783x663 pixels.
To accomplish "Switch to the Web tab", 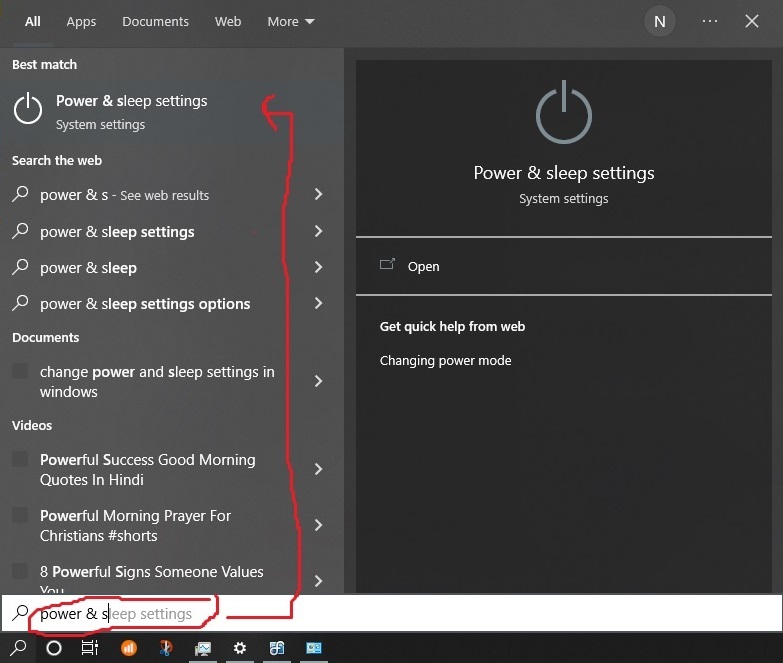I will coord(228,21).
